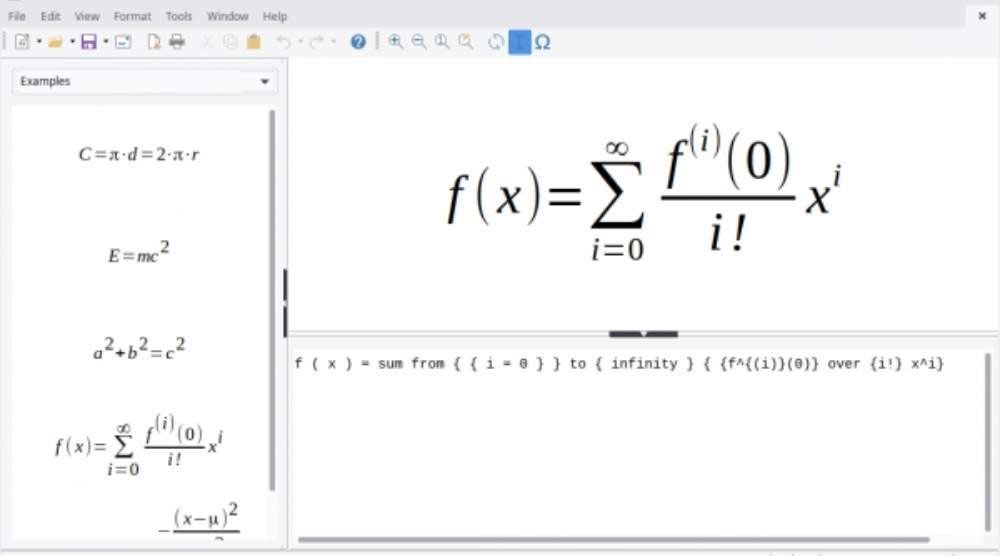Open the Help menu
Viewport: 1000px width, 556px height.
[x=275, y=16]
